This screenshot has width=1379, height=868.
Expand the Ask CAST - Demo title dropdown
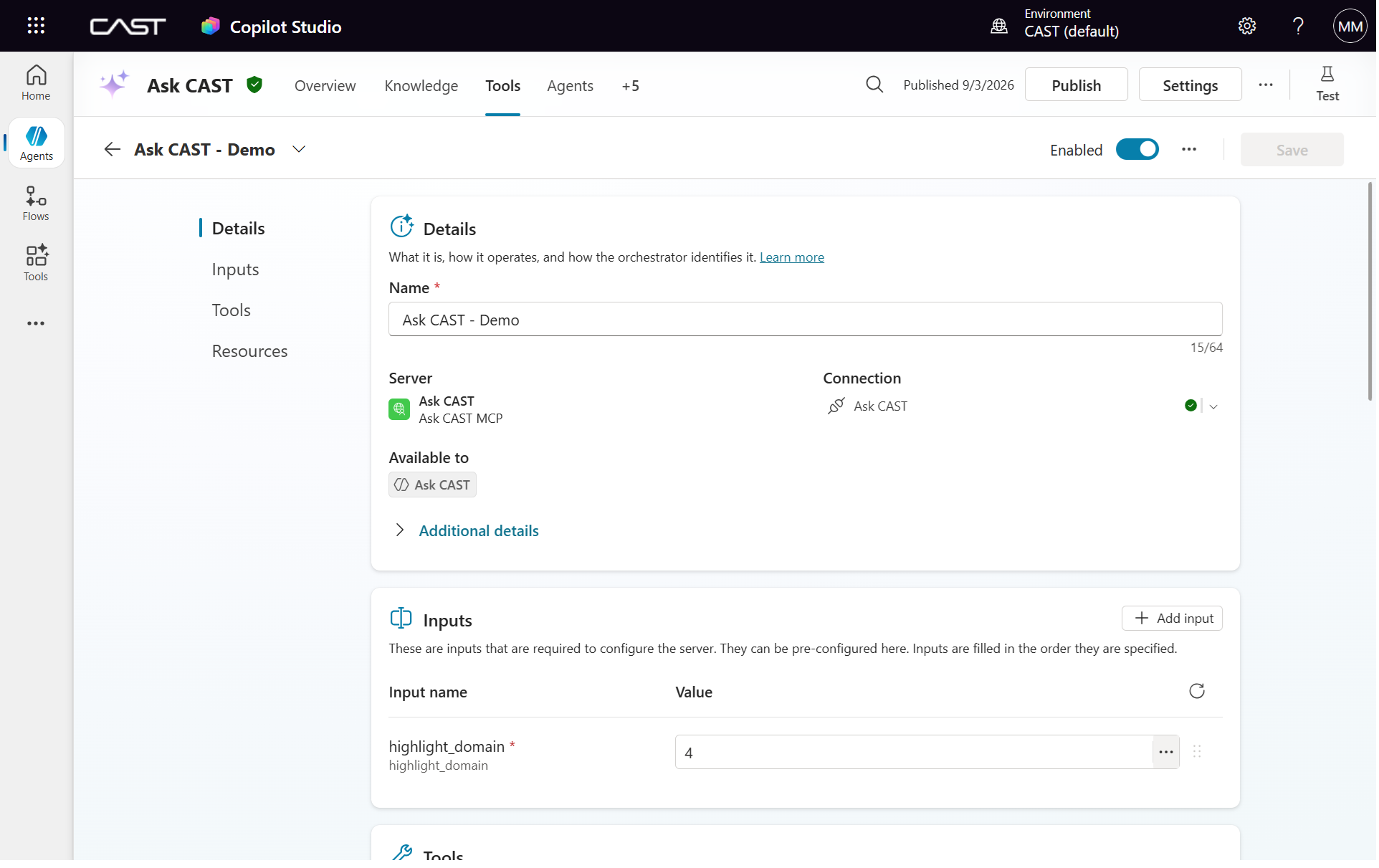(299, 149)
